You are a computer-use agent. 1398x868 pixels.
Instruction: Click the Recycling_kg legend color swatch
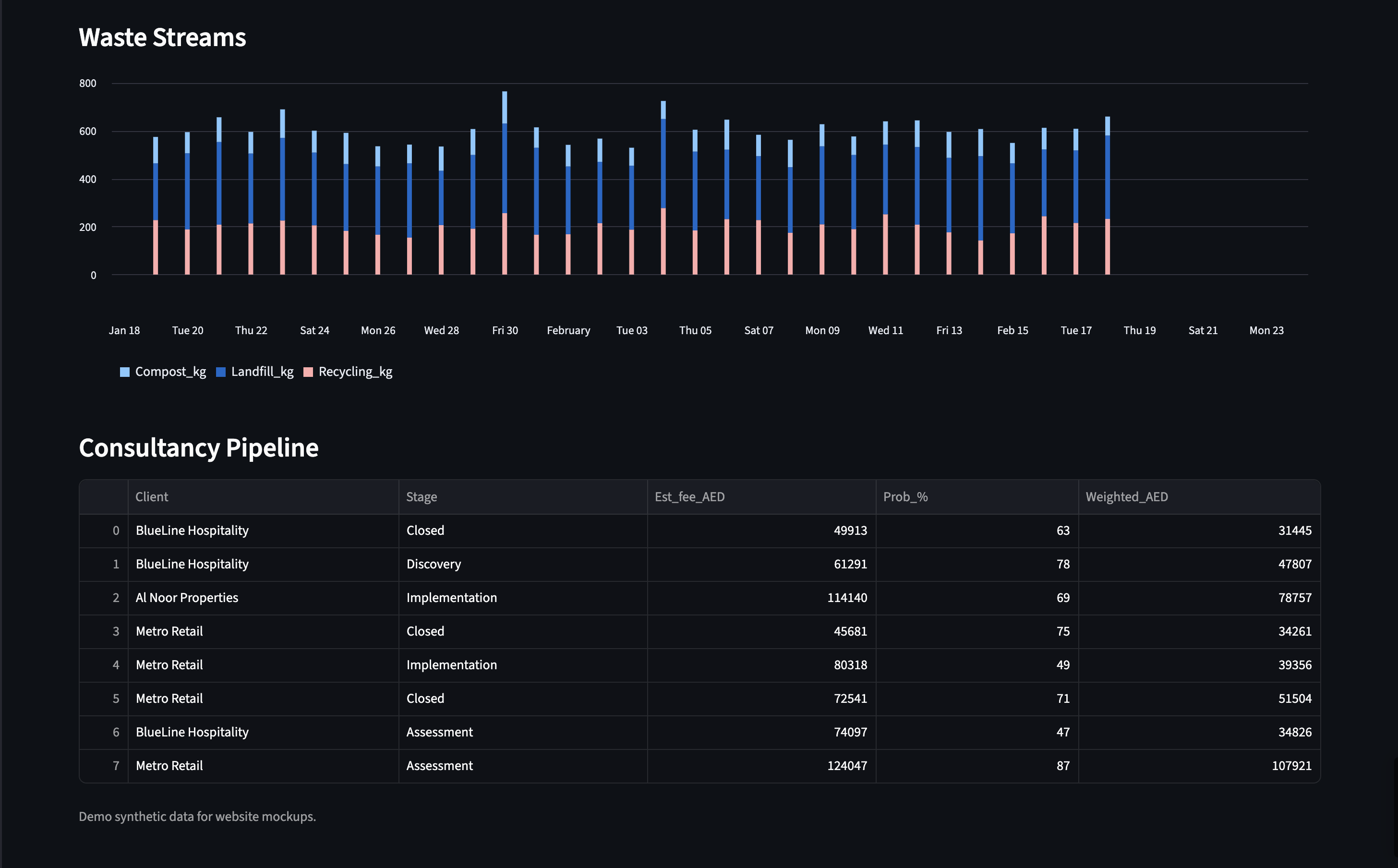tap(308, 372)
